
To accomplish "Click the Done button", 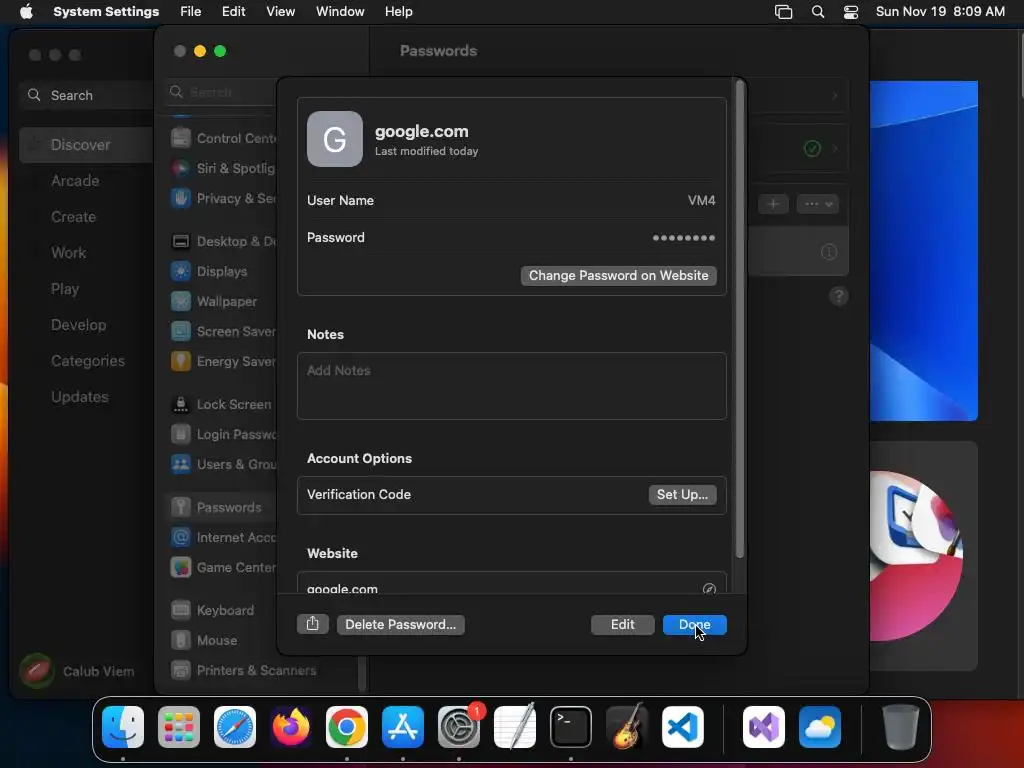I will tap(694, 624).
